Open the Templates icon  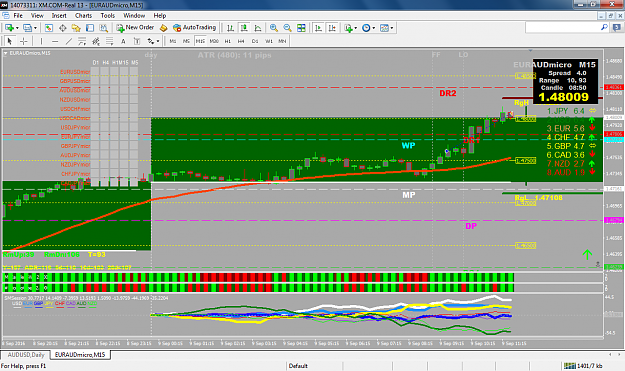tap(384, 28)
